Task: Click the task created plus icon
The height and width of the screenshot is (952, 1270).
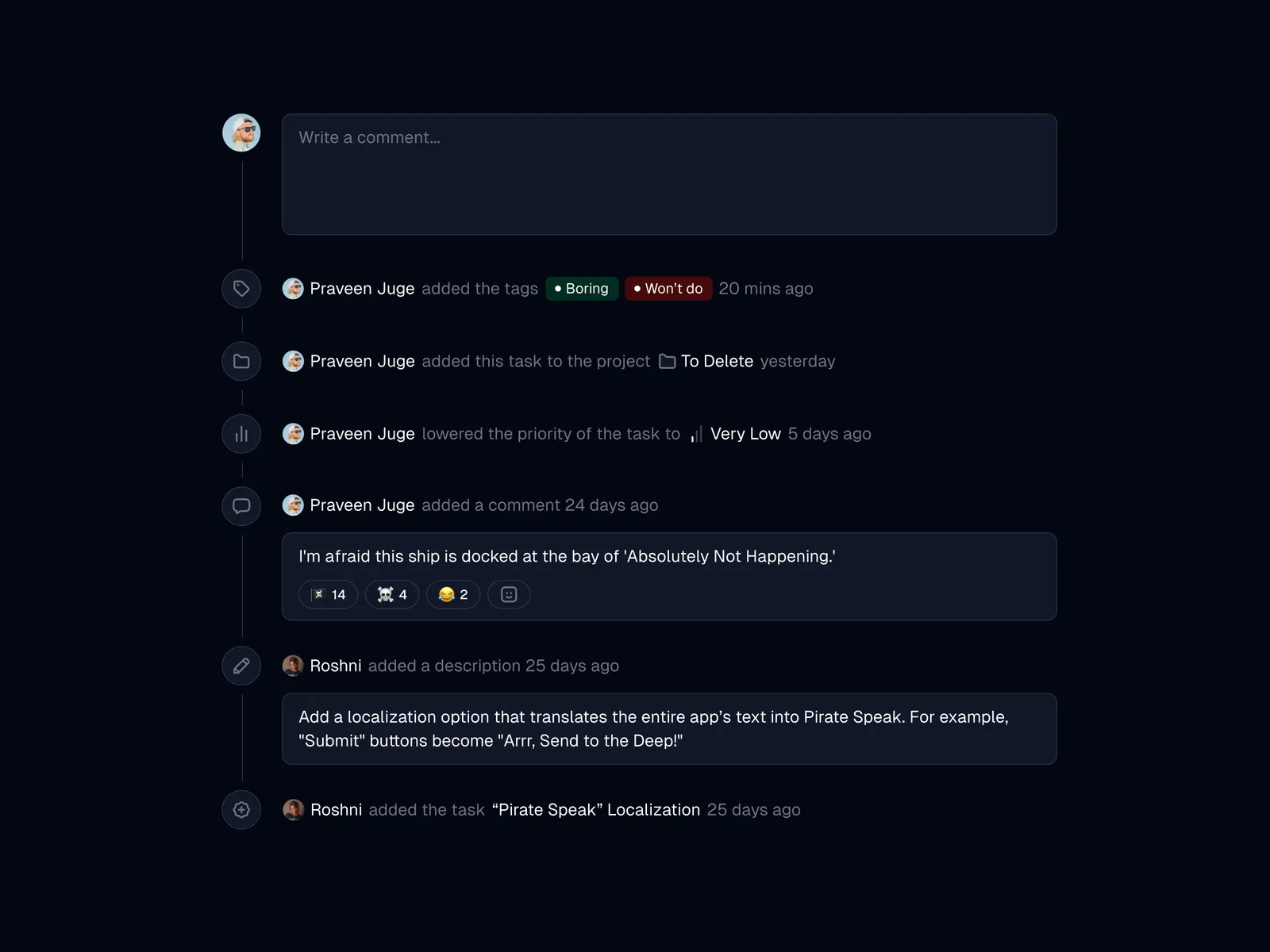Action: 241,810
